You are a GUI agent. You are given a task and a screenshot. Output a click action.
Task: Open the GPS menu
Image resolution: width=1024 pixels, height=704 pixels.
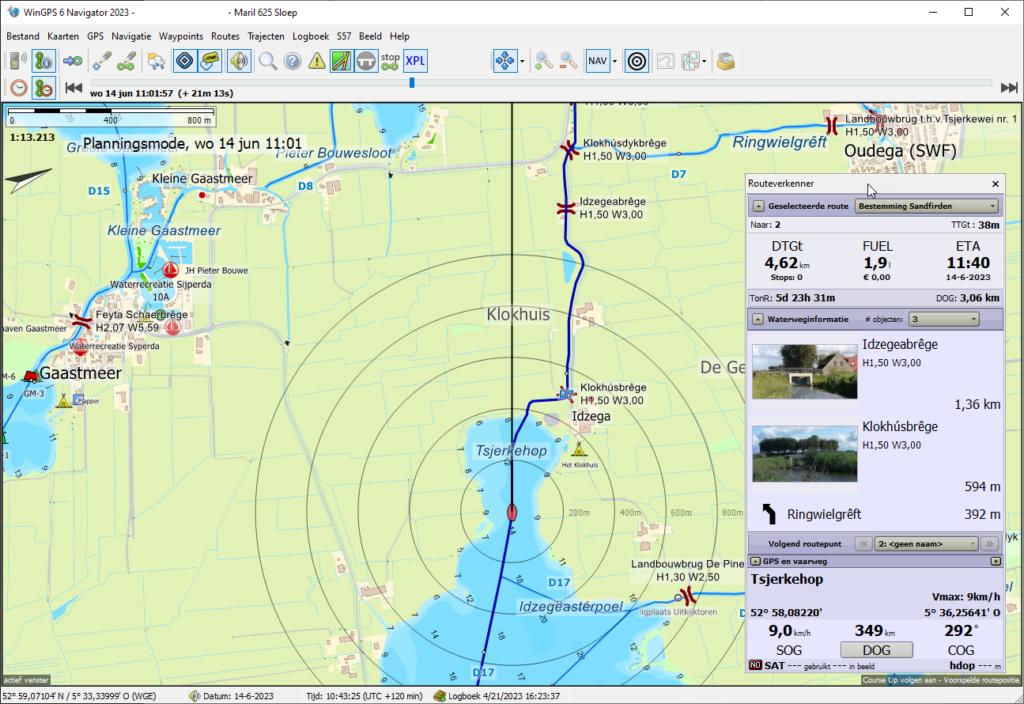click(95, 36)
